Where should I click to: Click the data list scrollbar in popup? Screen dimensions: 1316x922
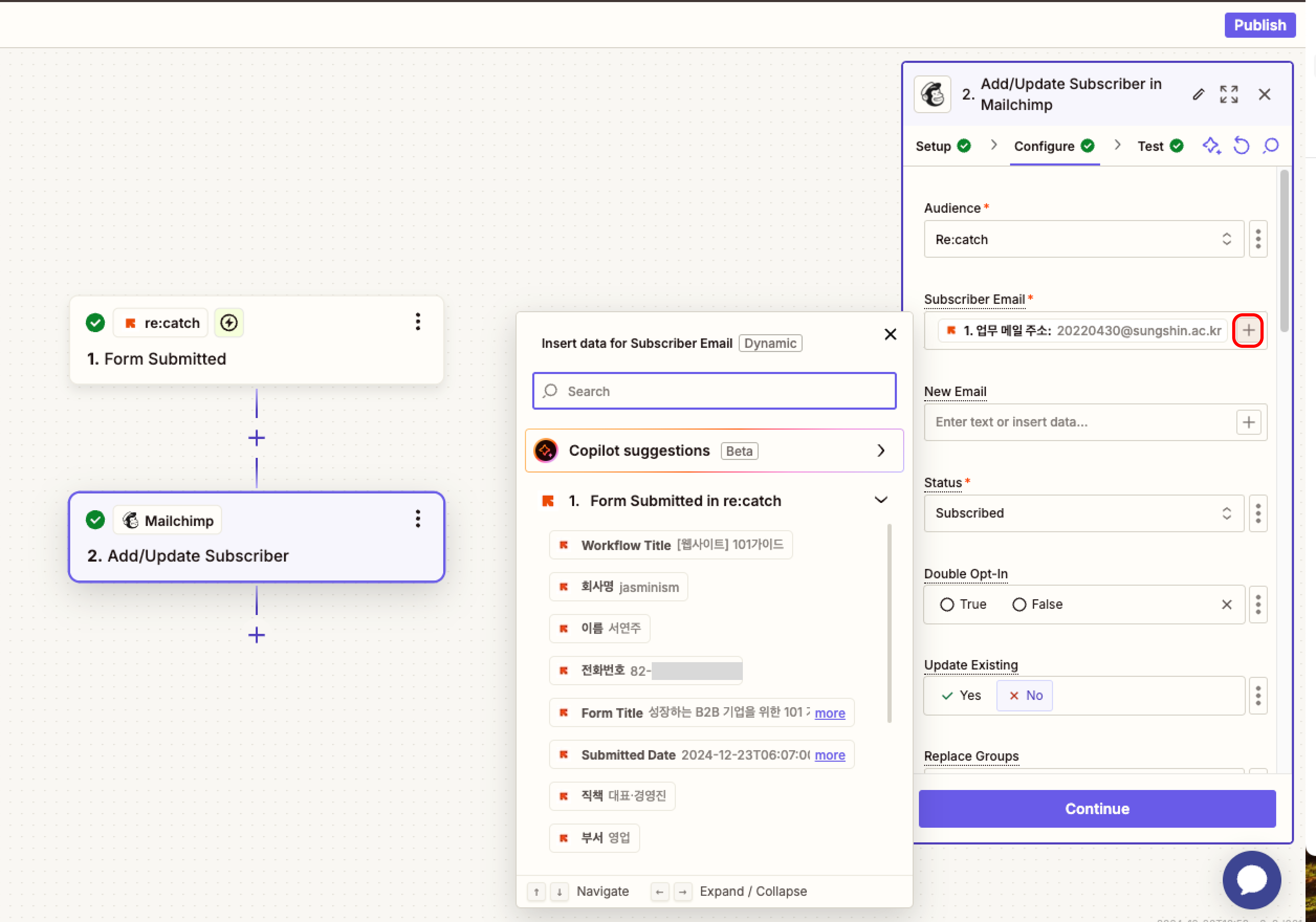(x=889, y=623)
